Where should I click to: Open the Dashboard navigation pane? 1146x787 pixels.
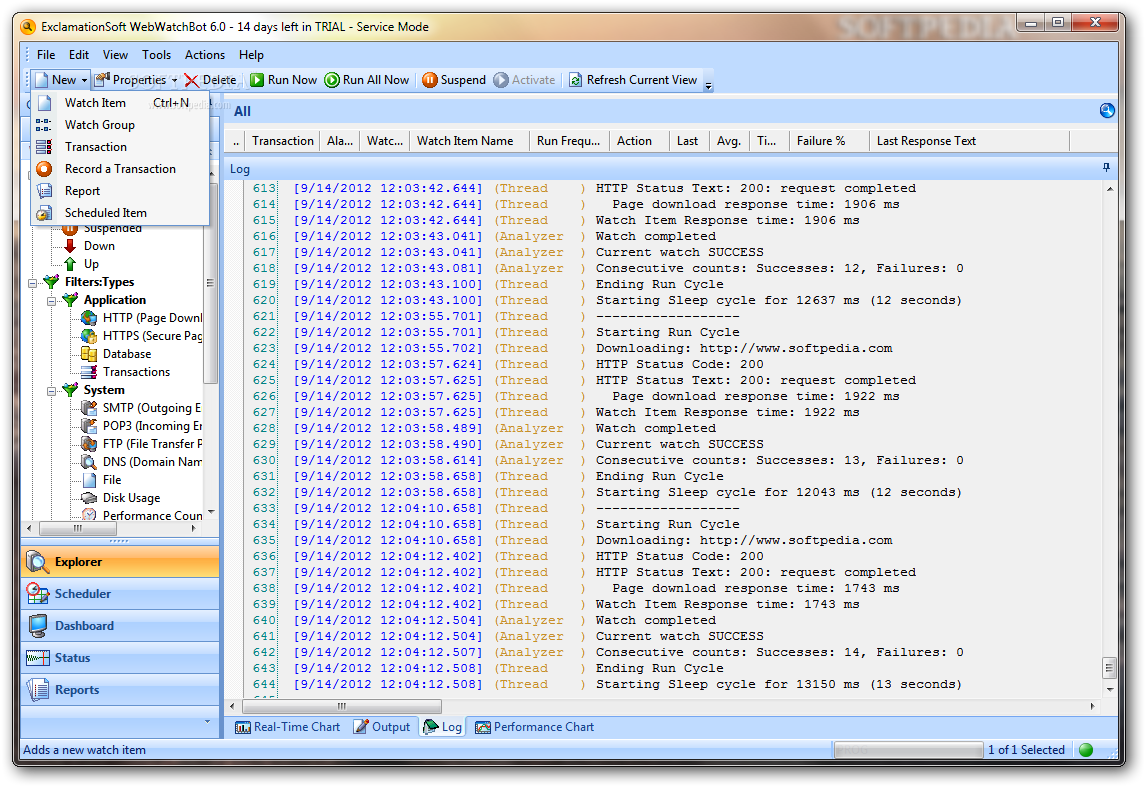[x=120, y=626]
